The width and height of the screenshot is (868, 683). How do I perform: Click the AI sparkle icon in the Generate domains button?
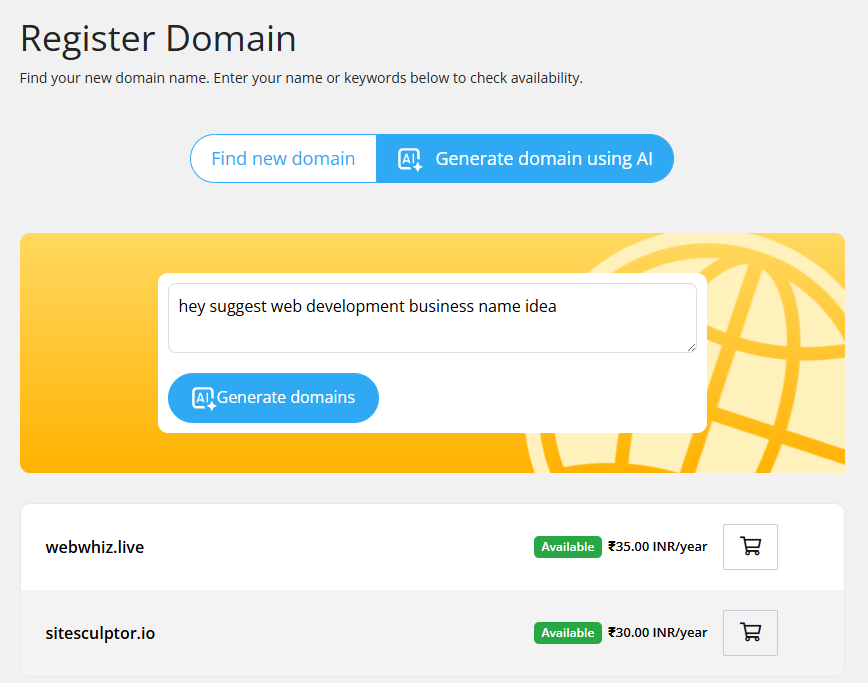tap(204, 398)
